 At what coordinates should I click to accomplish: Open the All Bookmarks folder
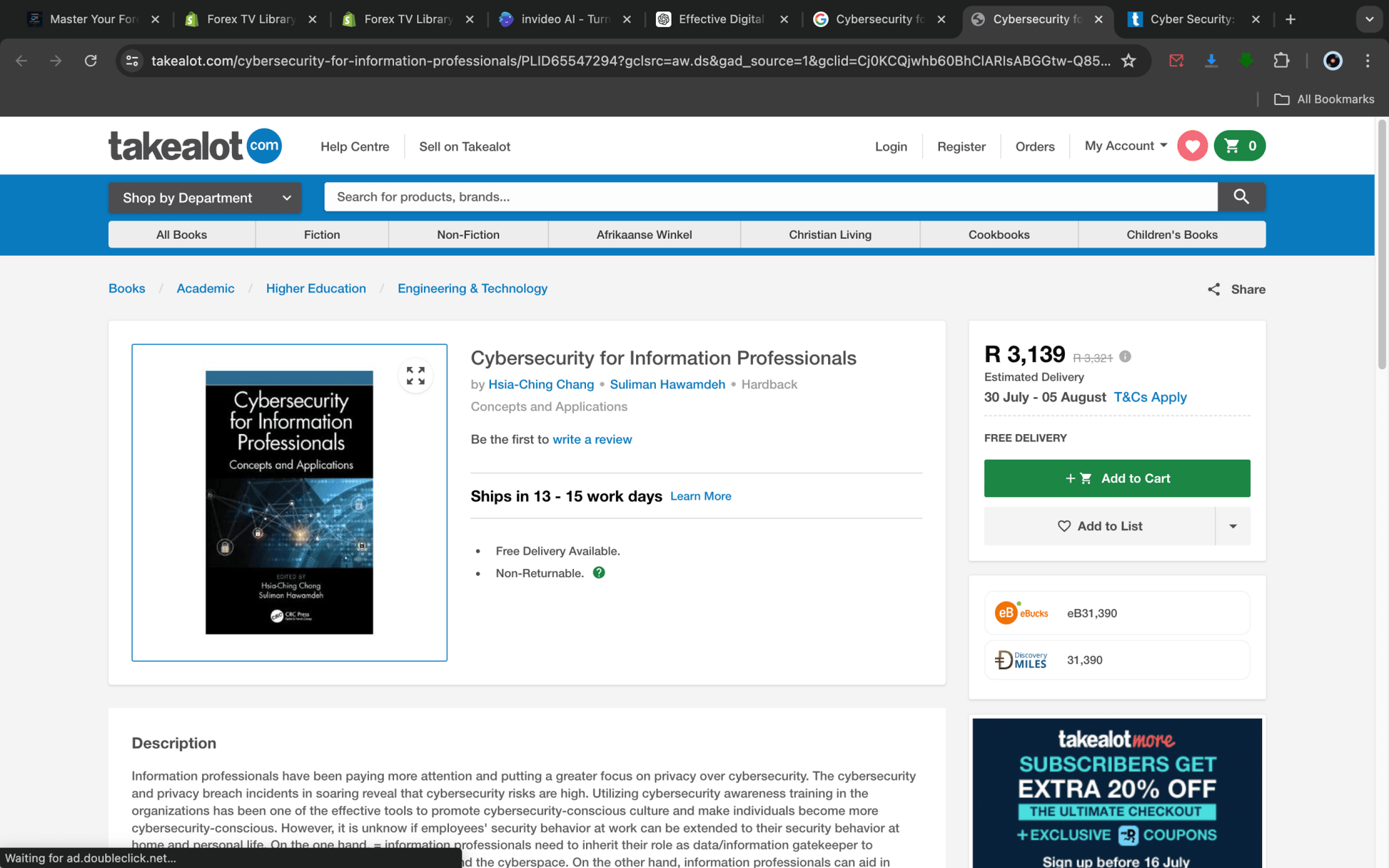click(1324, 99)
